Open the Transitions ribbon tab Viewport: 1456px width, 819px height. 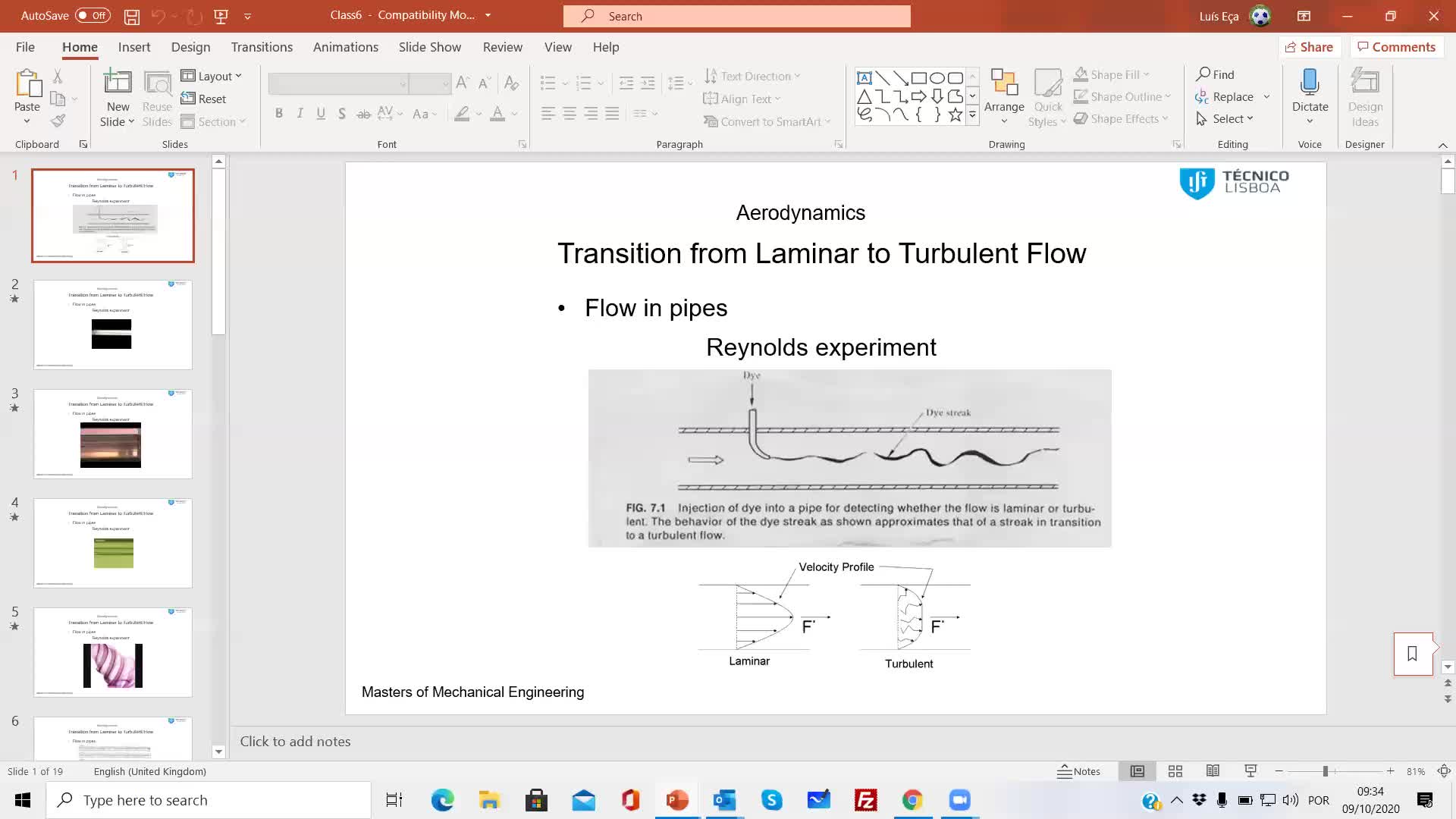click(x=262, y=47)
